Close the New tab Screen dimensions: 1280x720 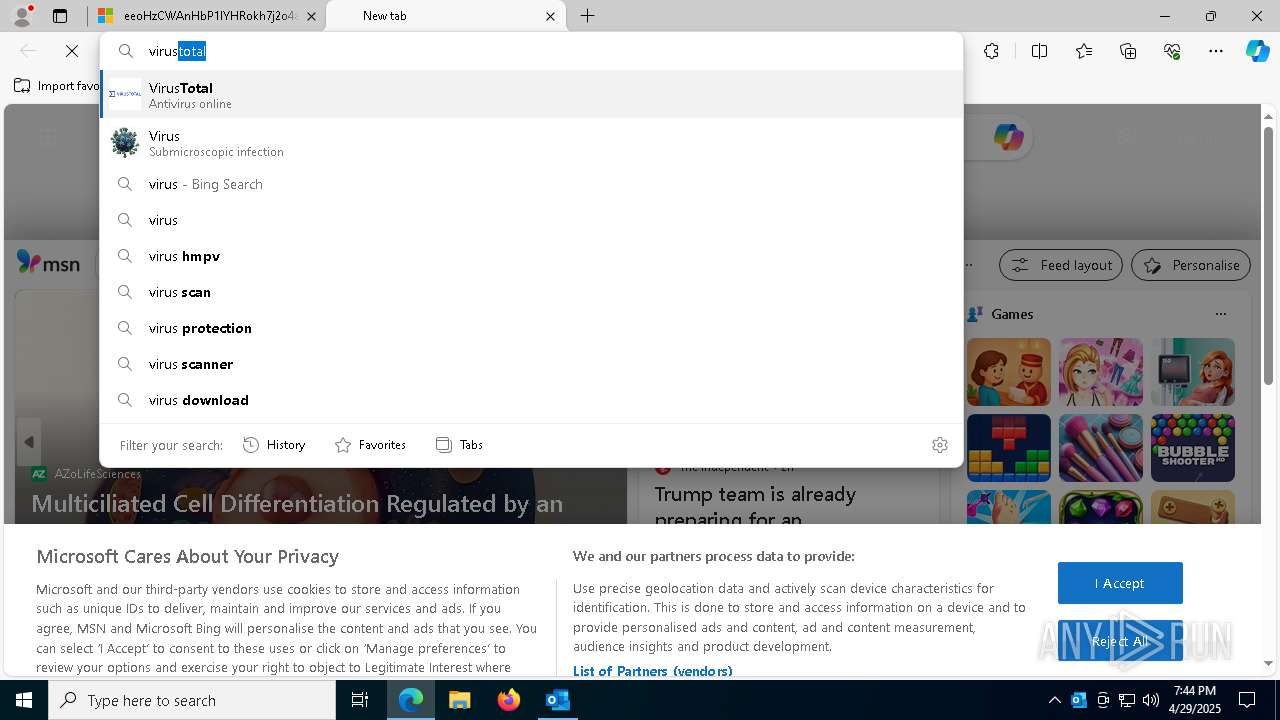(550, 16)
